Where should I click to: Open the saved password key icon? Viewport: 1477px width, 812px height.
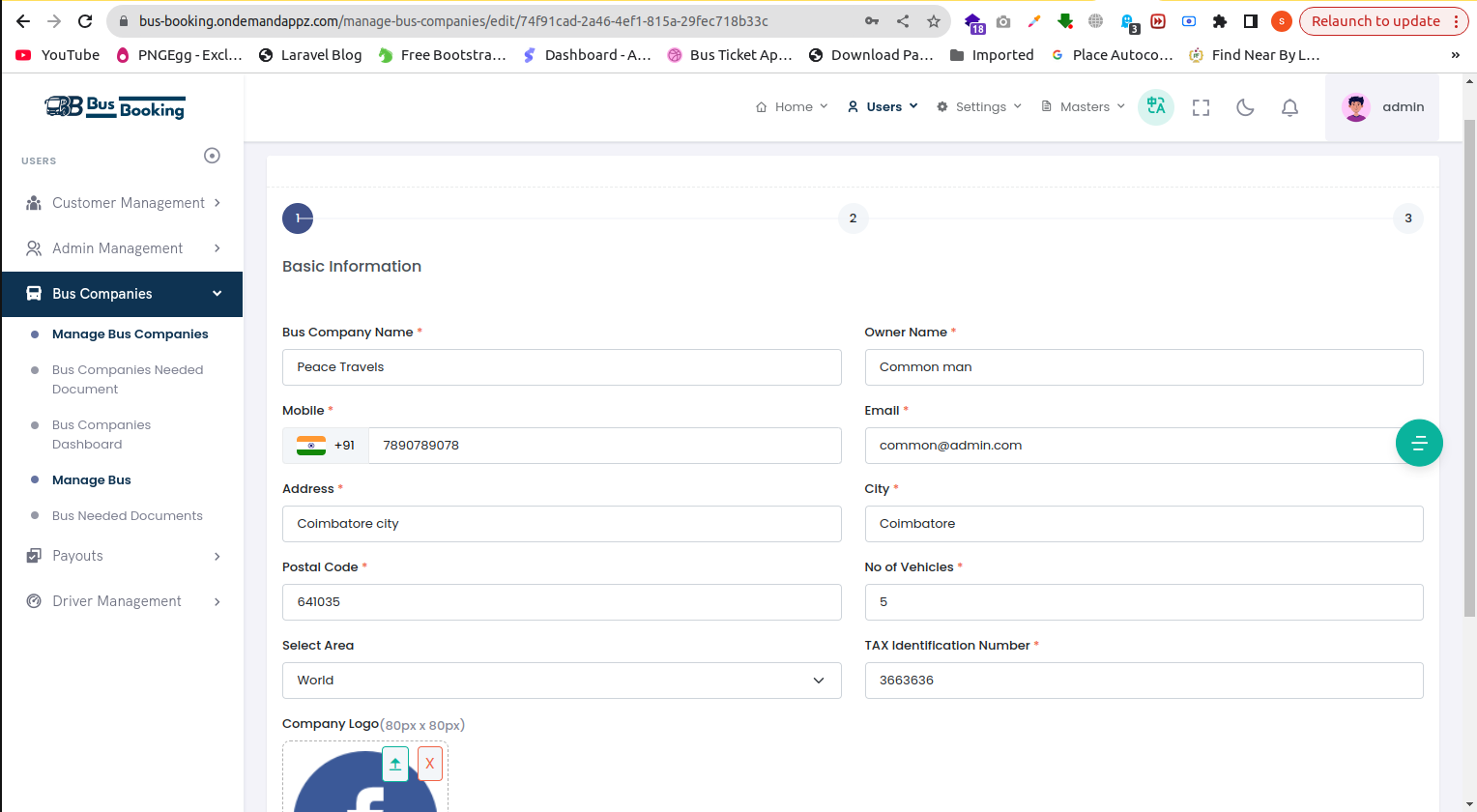point(872,21)
